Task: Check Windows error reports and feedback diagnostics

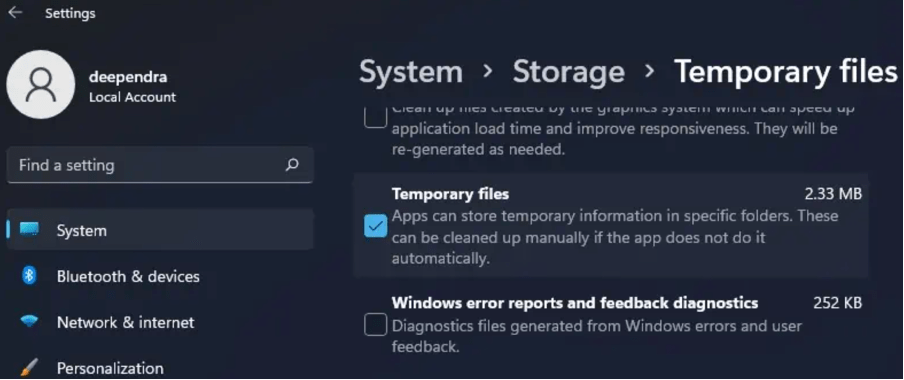Action: pos(375,325)
